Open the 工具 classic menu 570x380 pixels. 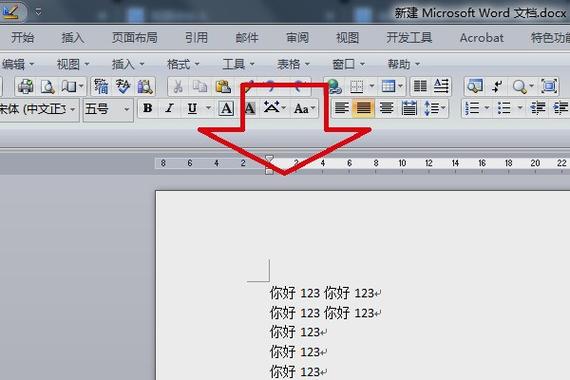point(238,64)
